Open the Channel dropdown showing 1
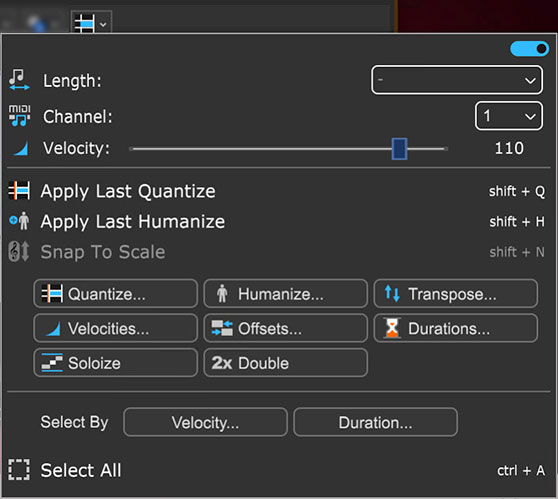 [509, 116]
